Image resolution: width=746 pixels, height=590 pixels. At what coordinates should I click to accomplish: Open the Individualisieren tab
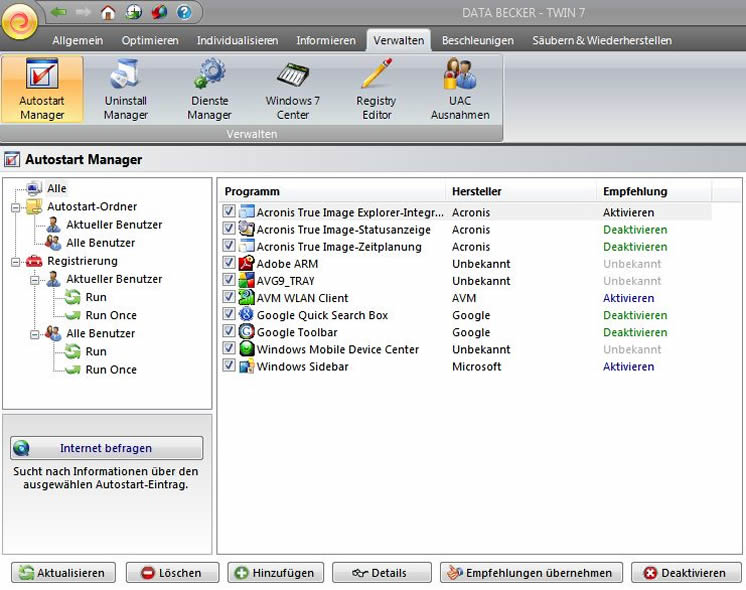click(x=237, y=40)
